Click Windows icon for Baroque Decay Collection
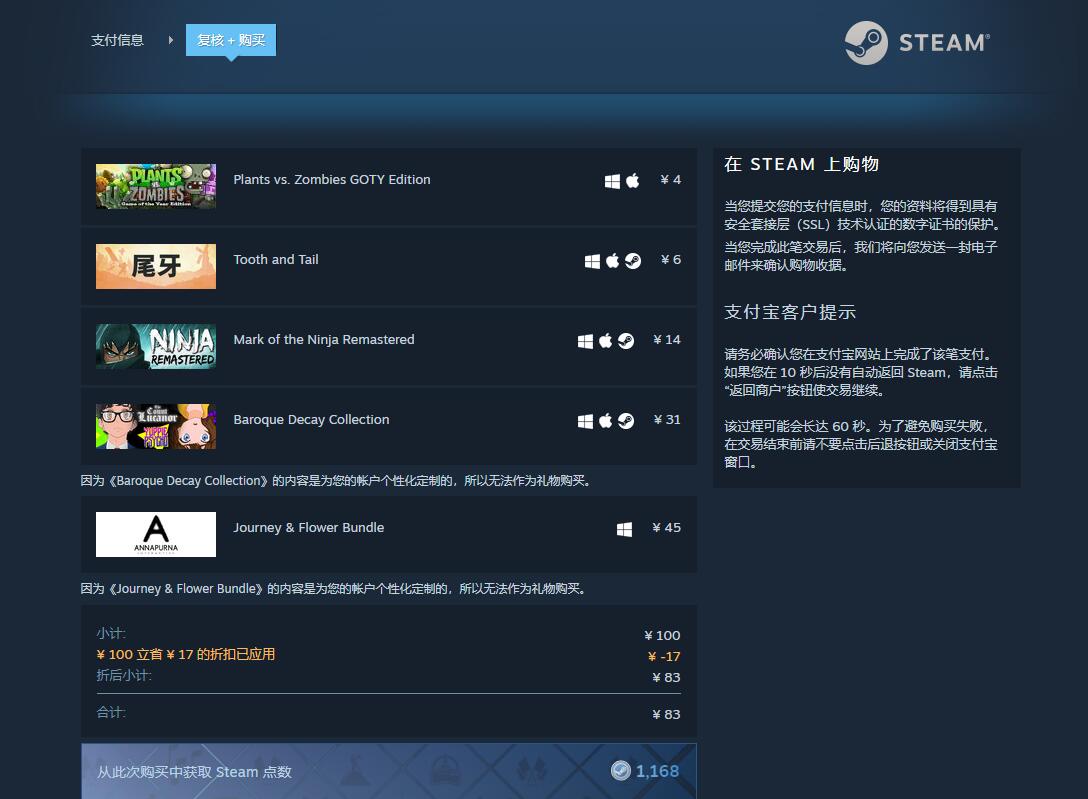 pyautogui.click(x=586, y=421)
